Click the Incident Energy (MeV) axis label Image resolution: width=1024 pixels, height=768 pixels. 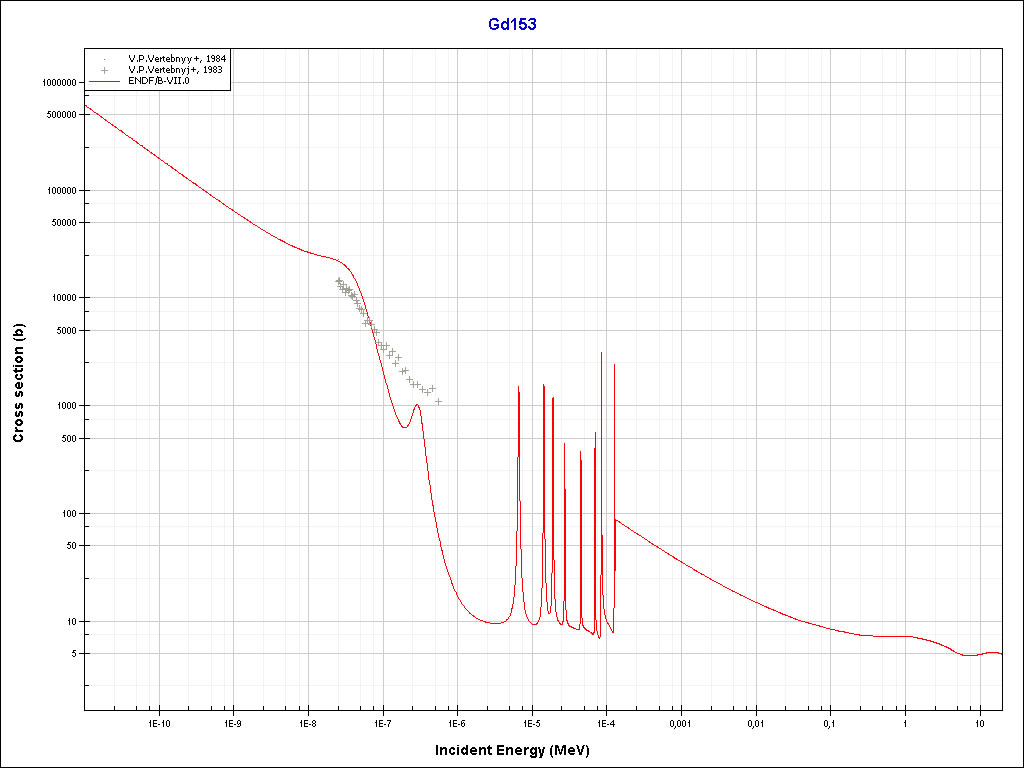click(x=519, y=749)
